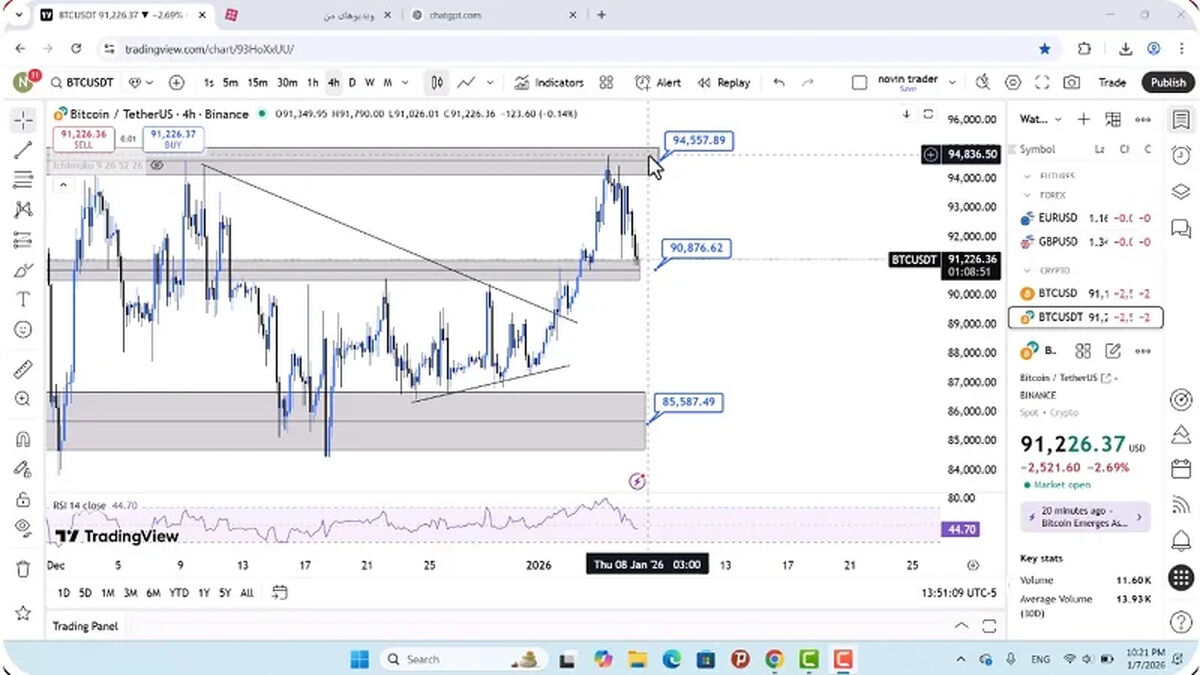Open the patterns drawing tool

pos(23,210)
